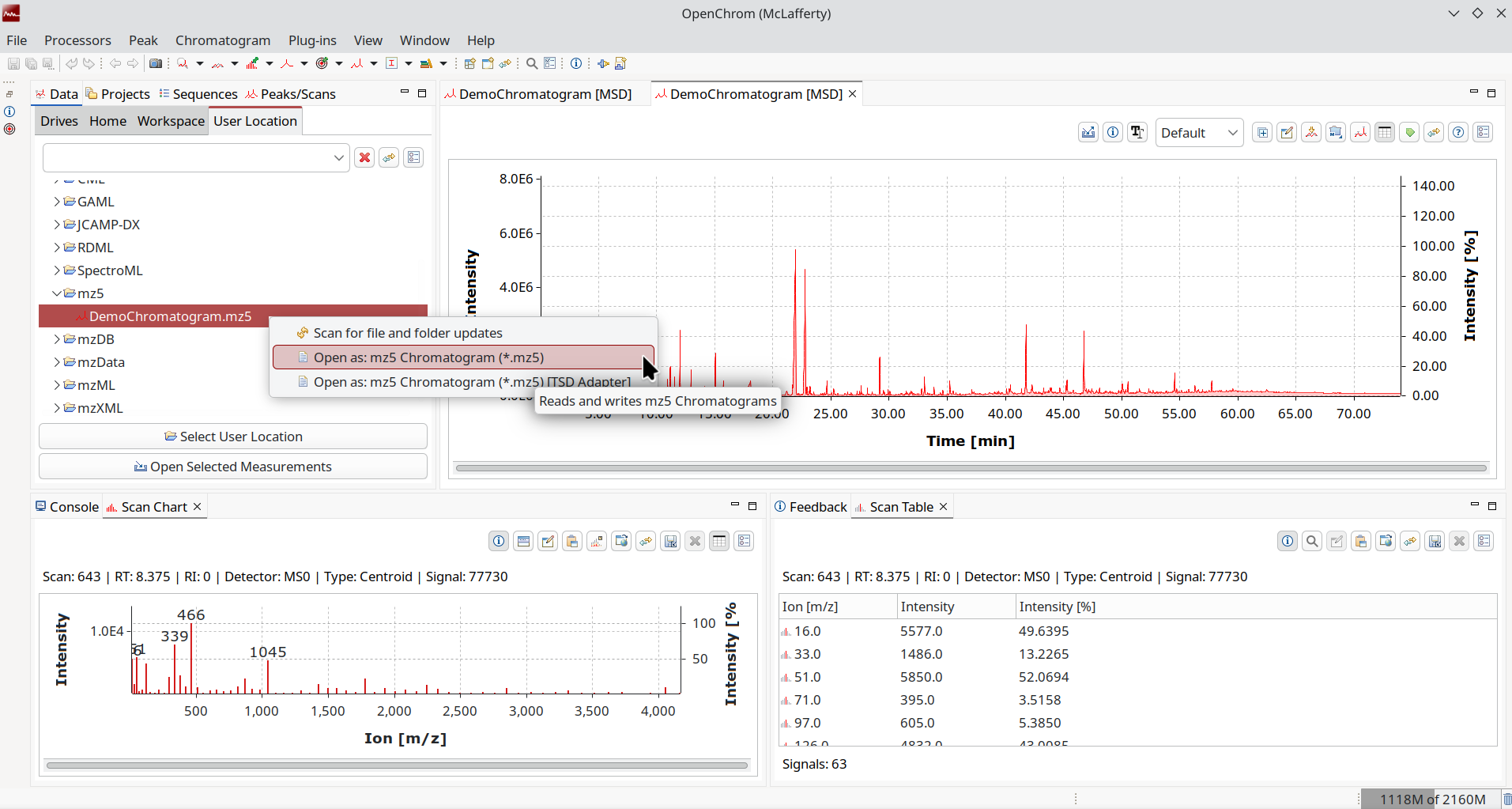
Task: Toggle the info button in Scan Chart toolbar
Action: click(499, 542)
